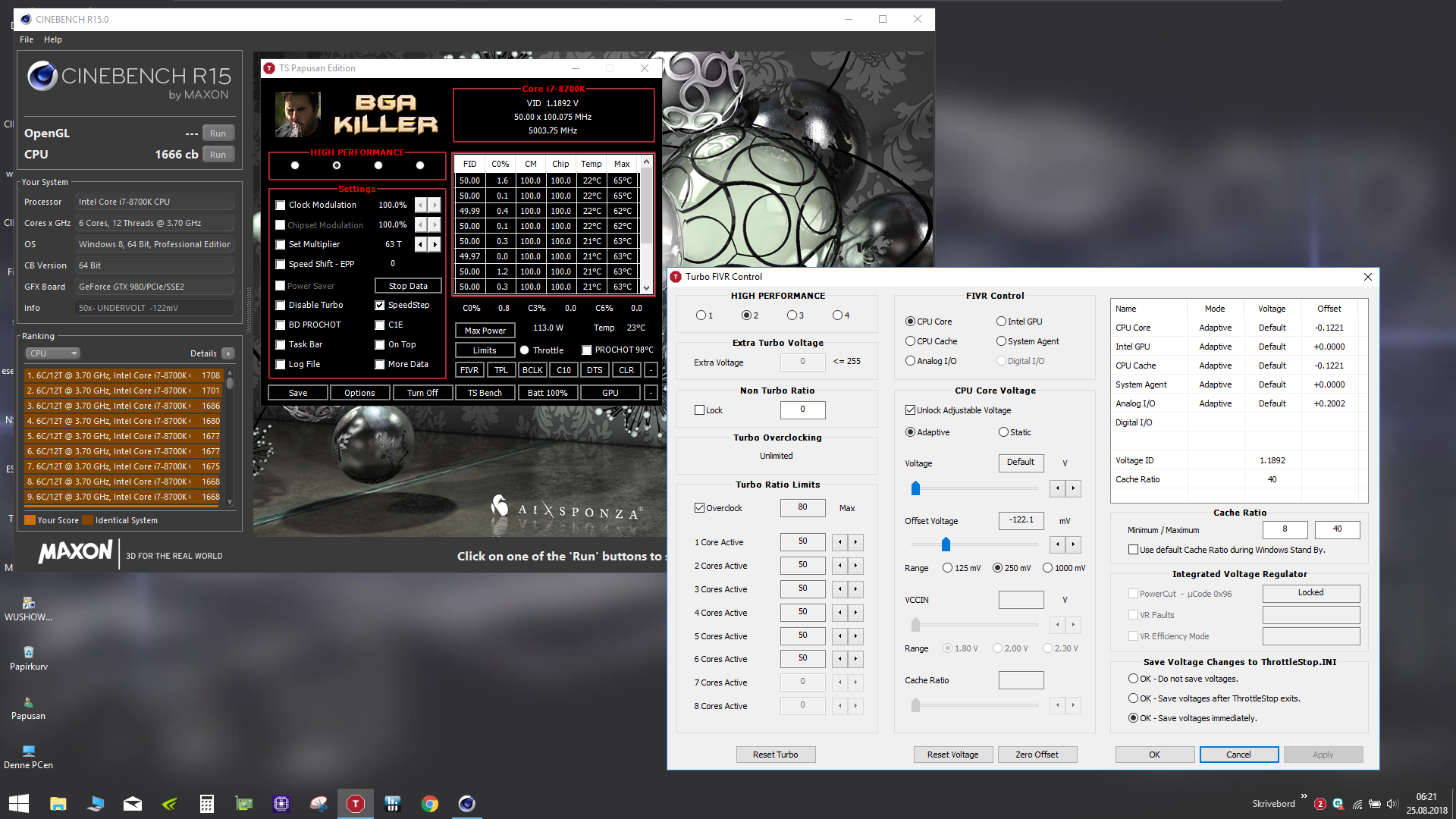Open the volume speaker tray icon
Viewport: 1456px width, 819px height.
(x=1392, y=804)
